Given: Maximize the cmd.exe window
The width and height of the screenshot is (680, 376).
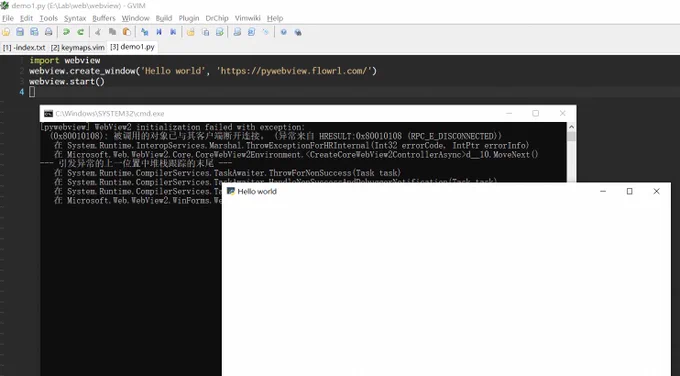Looking at the screenshot, I should (536, 113).
